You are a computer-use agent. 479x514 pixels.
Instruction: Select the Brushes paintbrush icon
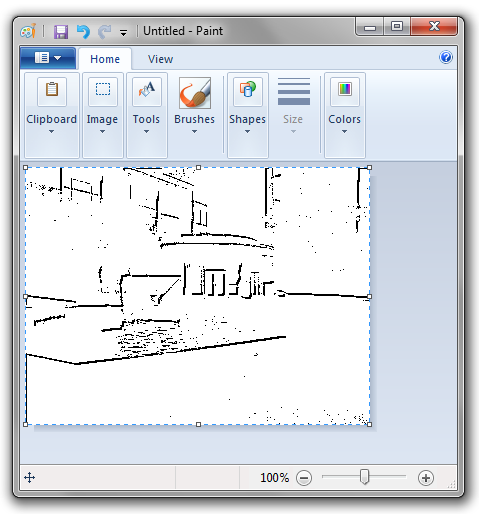(x=195, y=93)
